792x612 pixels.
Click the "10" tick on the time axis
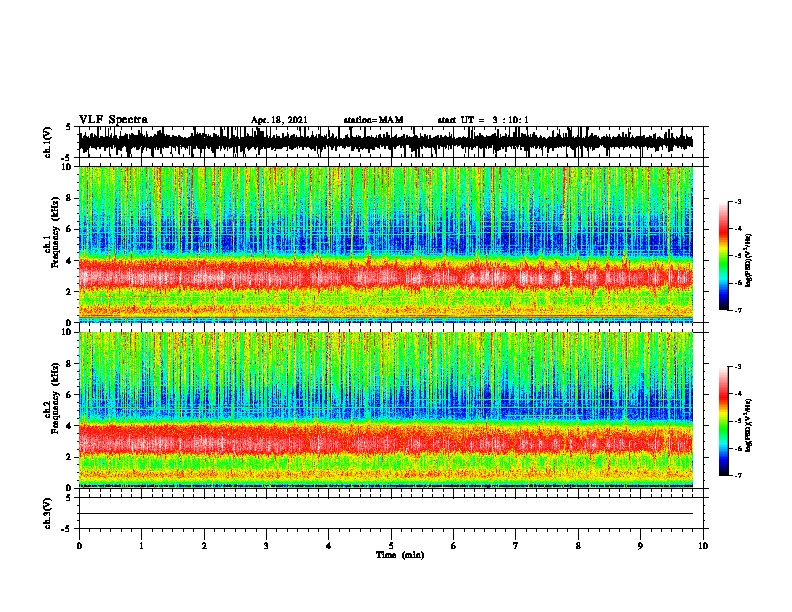703,546
